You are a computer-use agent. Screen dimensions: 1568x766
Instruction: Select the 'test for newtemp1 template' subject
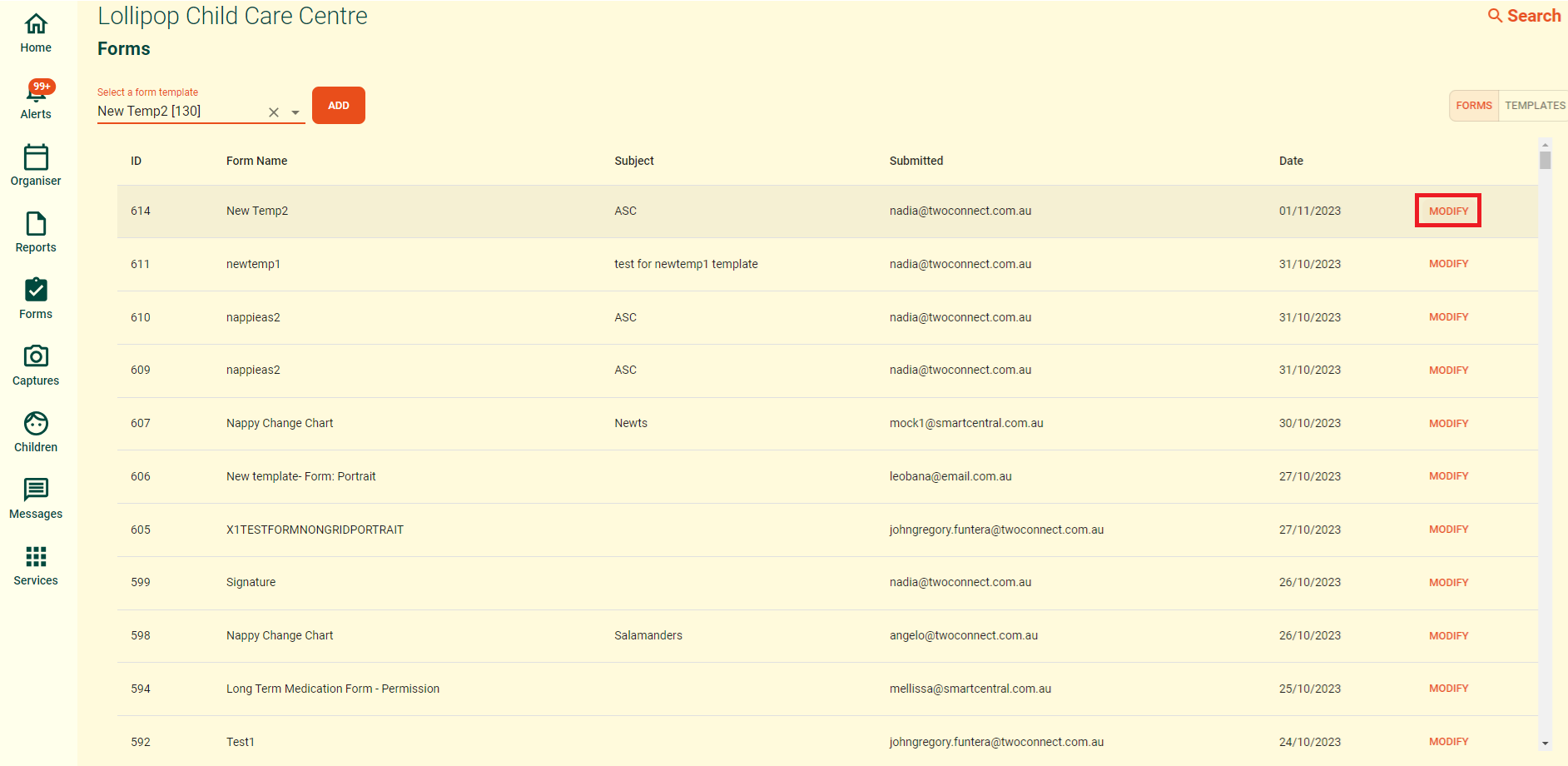(x=686, y=264)
